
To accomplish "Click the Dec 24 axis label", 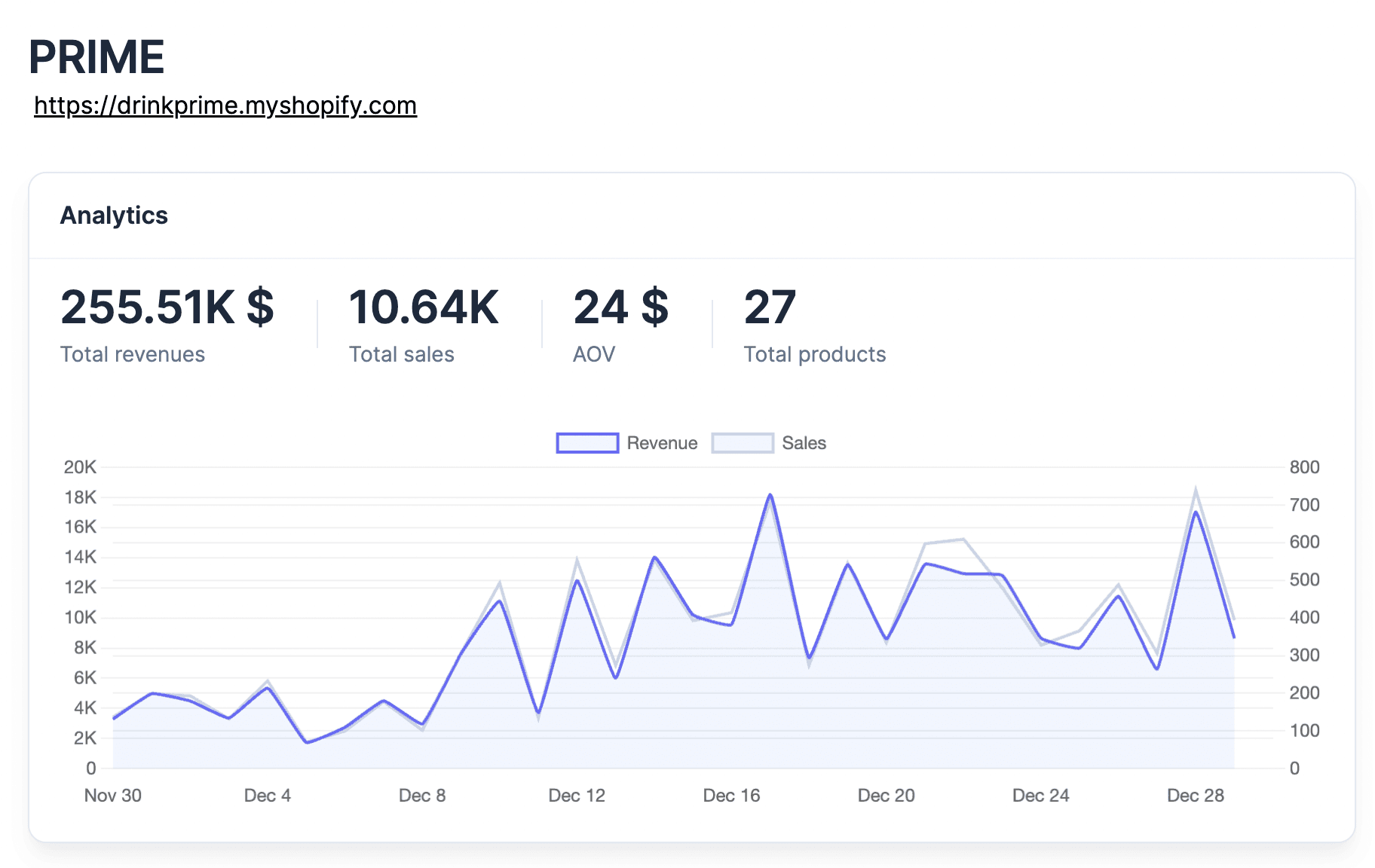I will [x=1041, y=796].
